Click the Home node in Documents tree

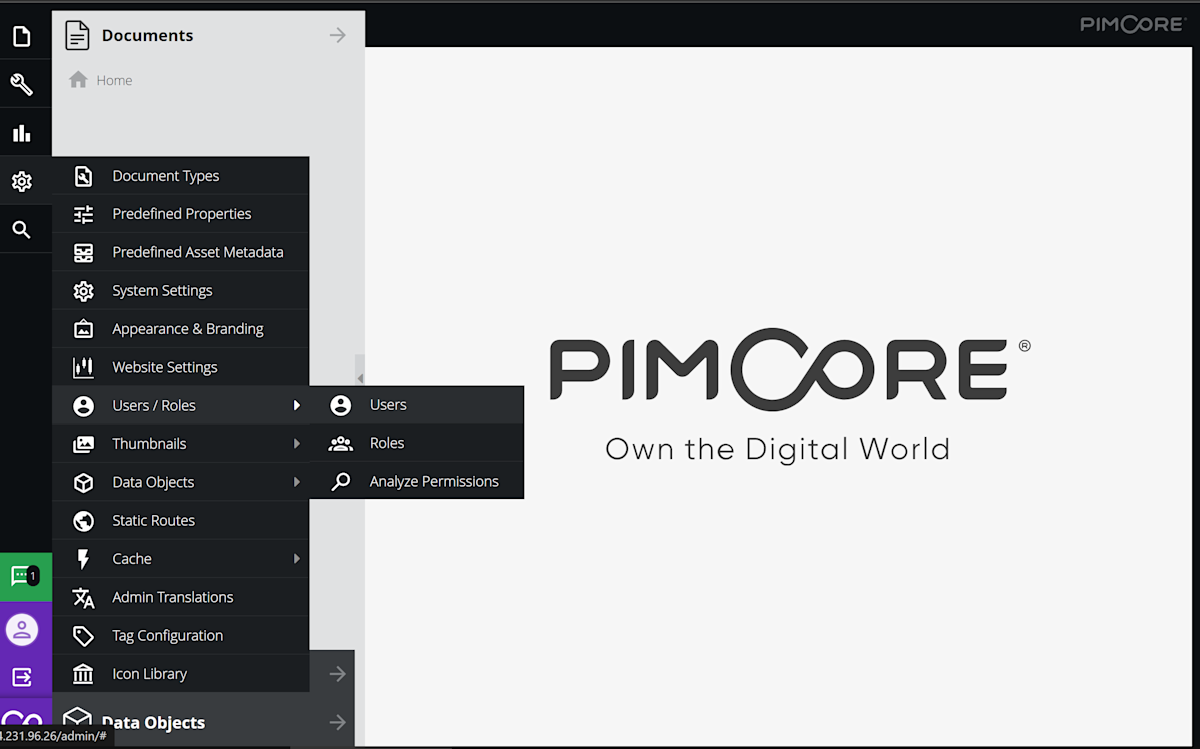(x=114, y=80)
